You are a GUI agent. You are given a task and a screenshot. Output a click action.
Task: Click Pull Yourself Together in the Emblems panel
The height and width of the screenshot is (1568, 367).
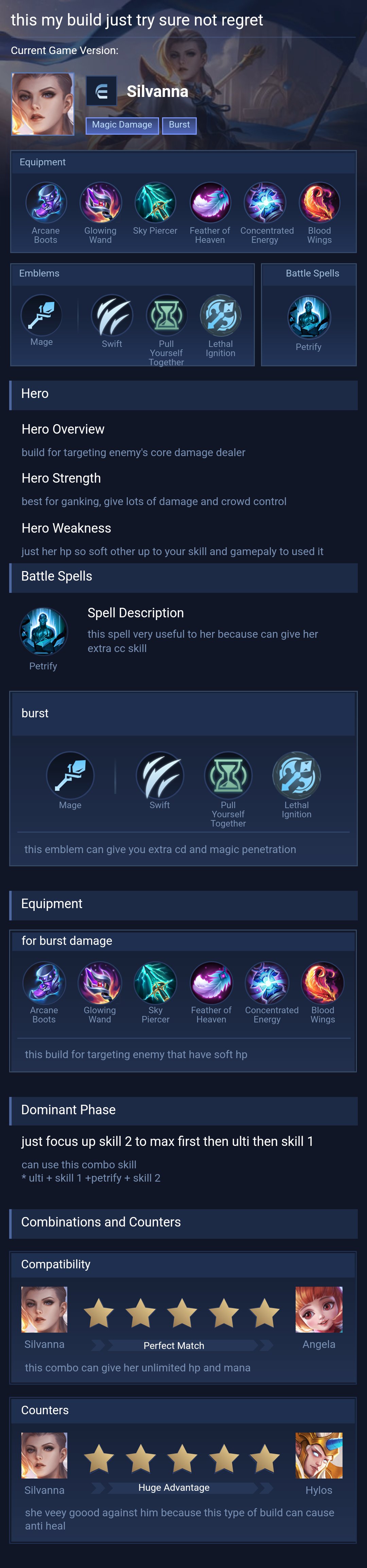pos(166,316)
